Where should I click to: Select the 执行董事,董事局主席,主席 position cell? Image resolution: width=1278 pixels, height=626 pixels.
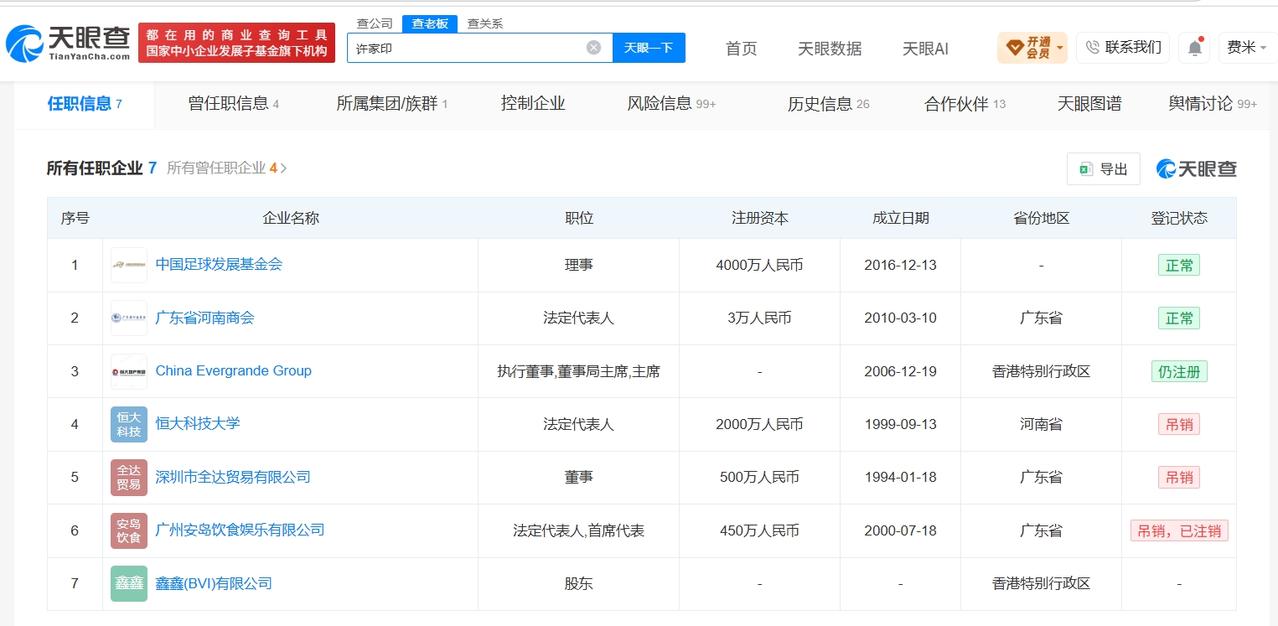click(578, 371)
